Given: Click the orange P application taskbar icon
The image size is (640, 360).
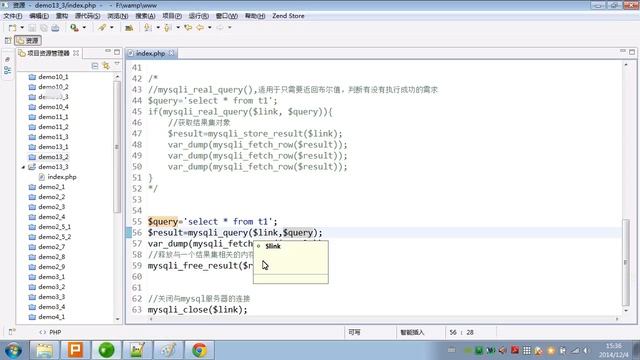Looking at the screenshot, I should 75,350.
